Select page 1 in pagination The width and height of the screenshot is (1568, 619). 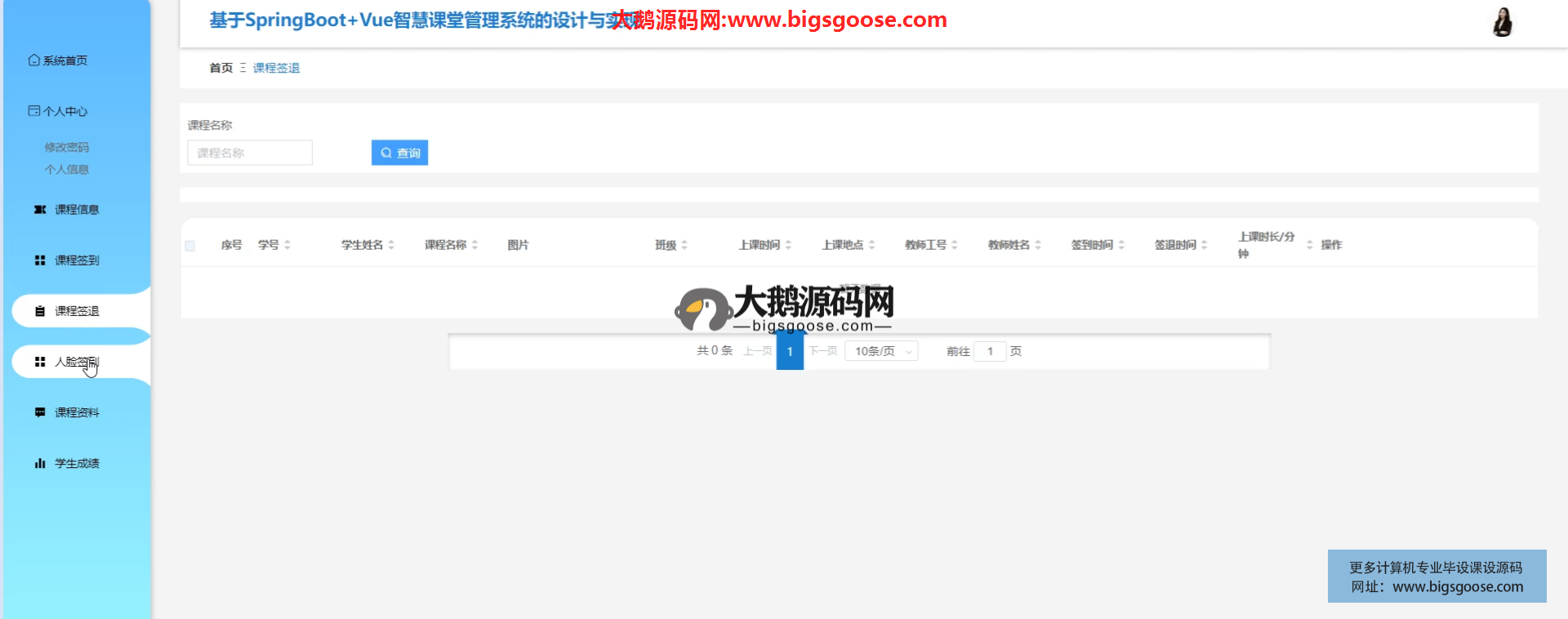point(790,352)
